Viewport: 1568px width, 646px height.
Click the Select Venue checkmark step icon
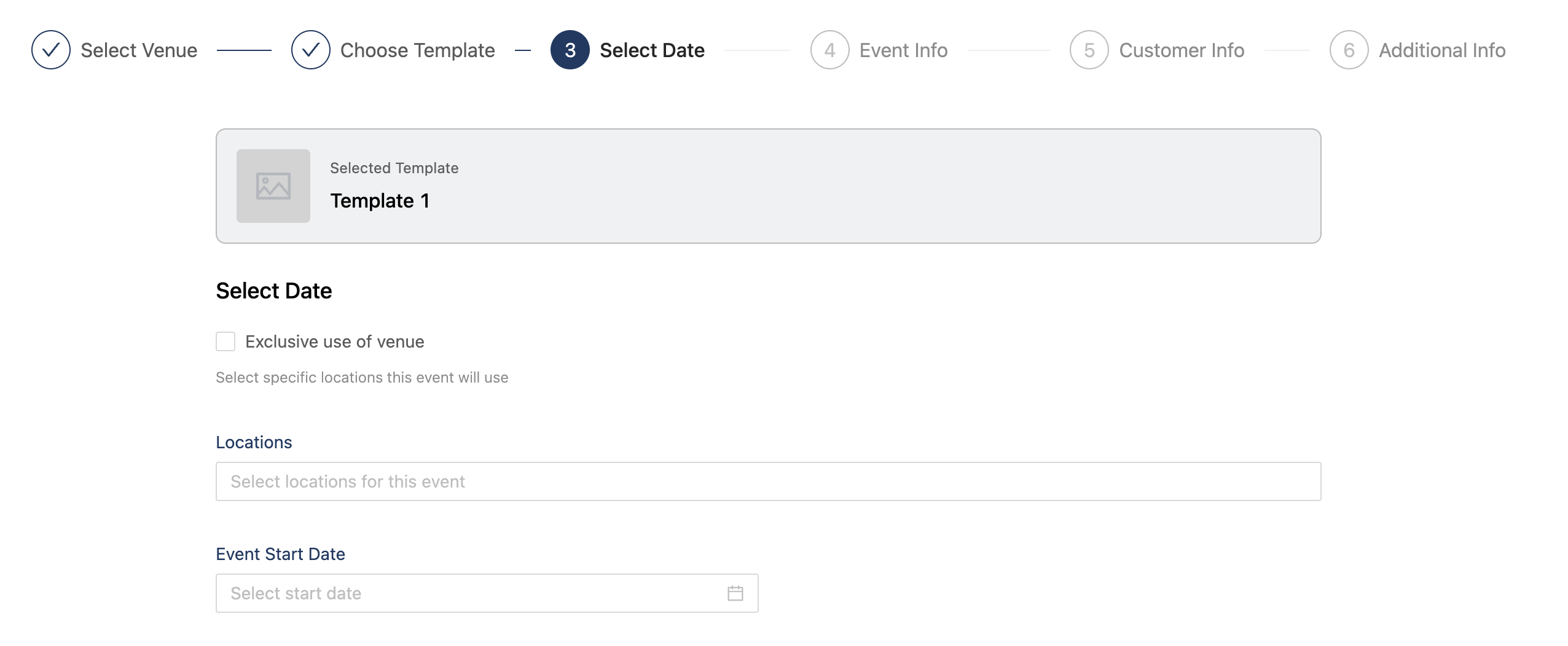click(51, 50)
